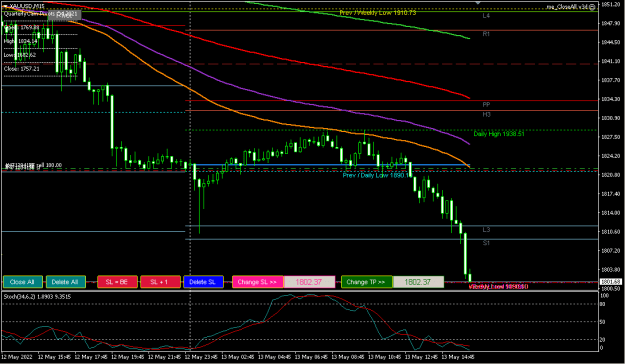625x364 pixels.
Task: Click the Delete All button
Action: pos(66,282)
